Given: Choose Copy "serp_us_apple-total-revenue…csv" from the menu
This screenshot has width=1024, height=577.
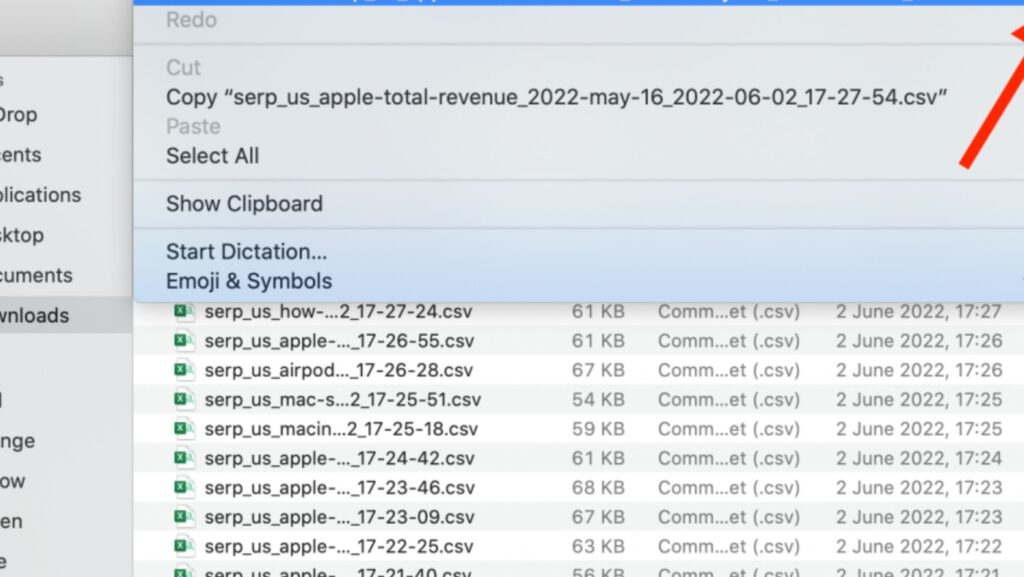Looking at the screenshot, I should pyautogui.click(x=556, y=97).
